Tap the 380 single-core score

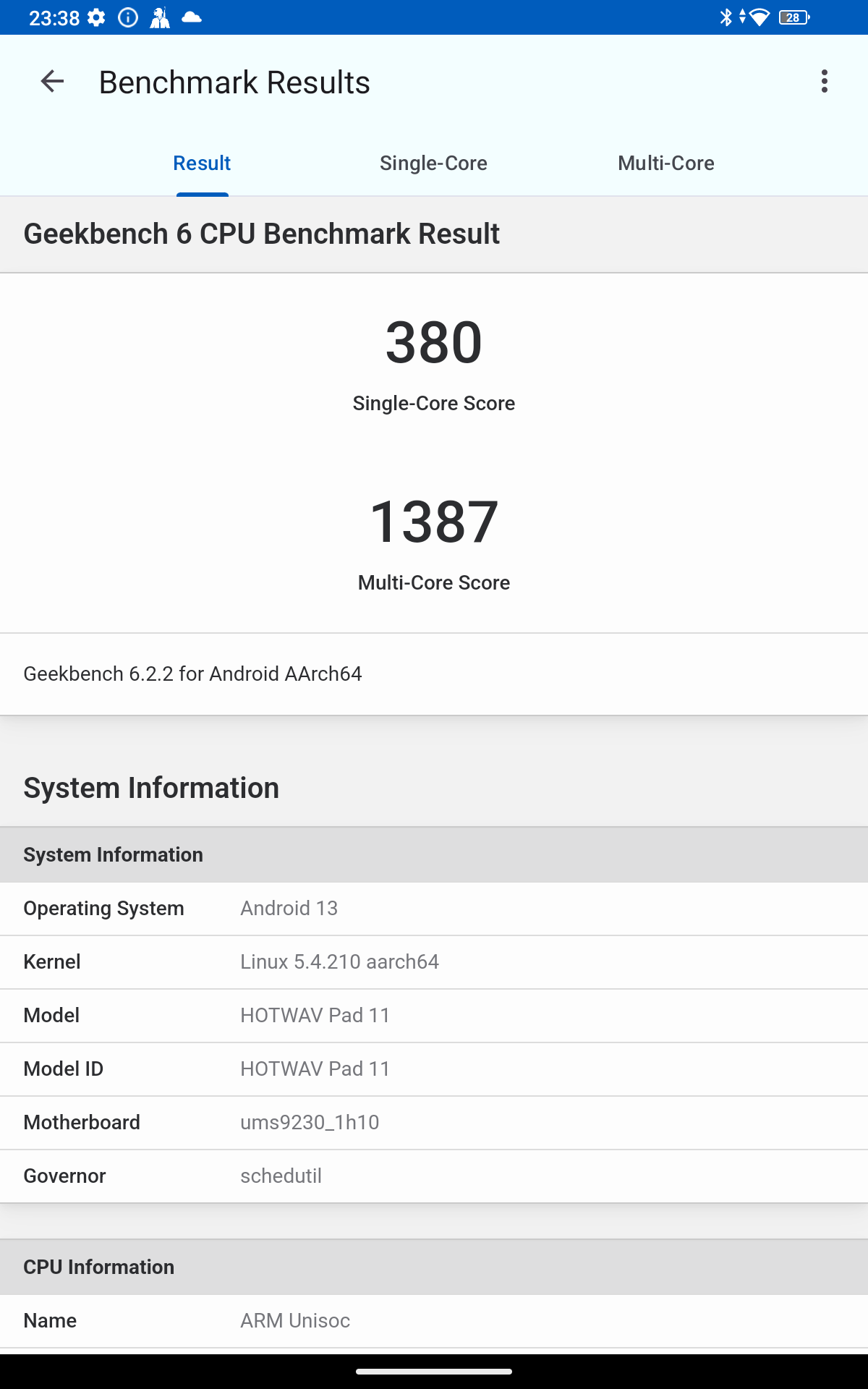click(x=433, y=343)
